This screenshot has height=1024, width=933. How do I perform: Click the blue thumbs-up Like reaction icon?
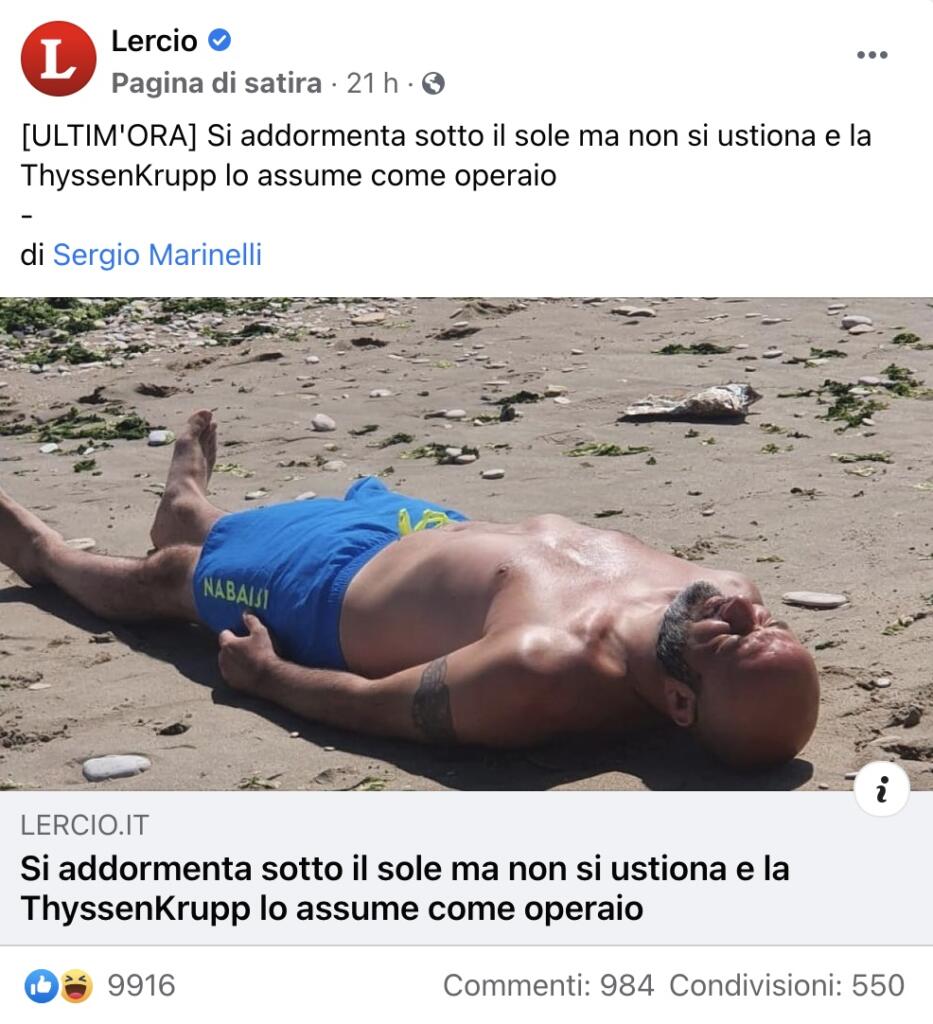coord(41,986)
